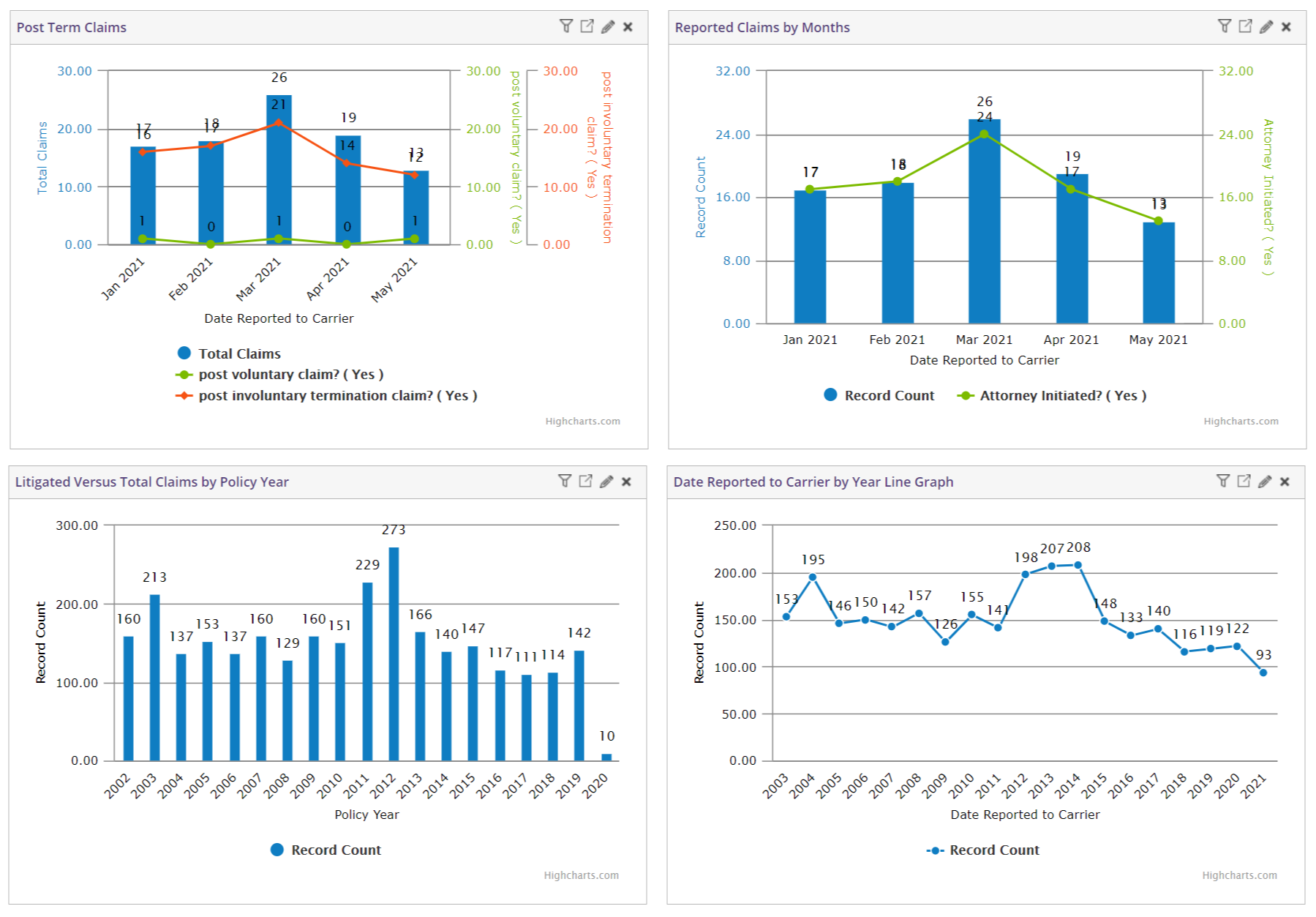Select the March 2021 bar in Reported Claims

[x=983, y=220]
